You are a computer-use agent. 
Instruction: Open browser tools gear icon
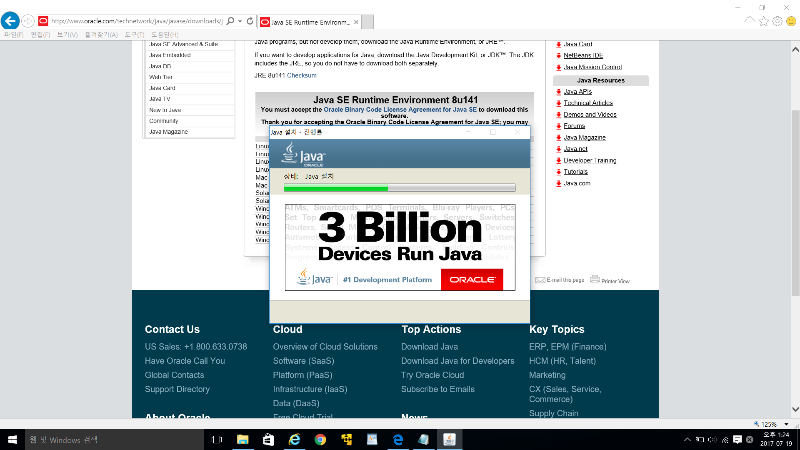point(777,21)
